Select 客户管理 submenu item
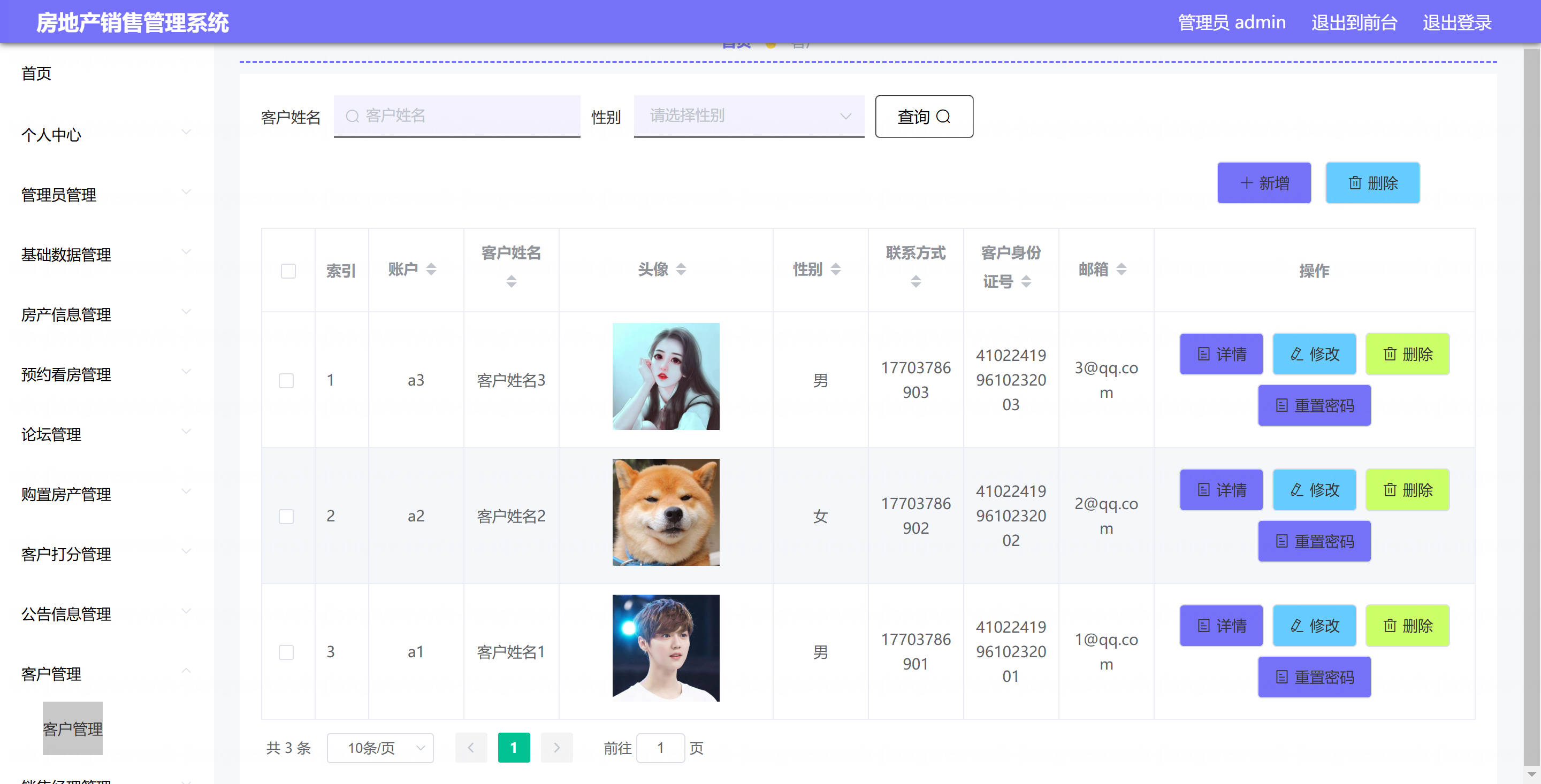This screenshot has height=784, width=1541. [72, 728]
